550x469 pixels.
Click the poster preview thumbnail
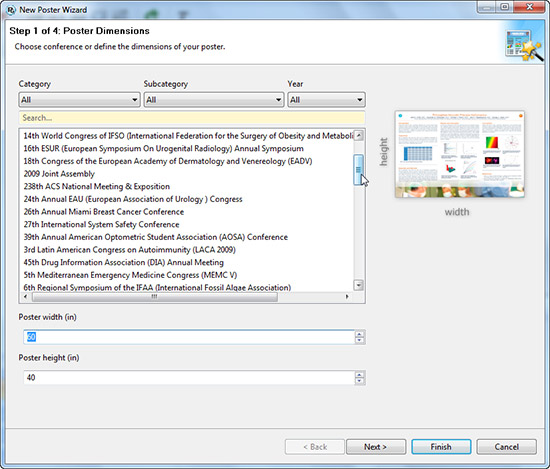pyautogui.click(x=460, y=154)
